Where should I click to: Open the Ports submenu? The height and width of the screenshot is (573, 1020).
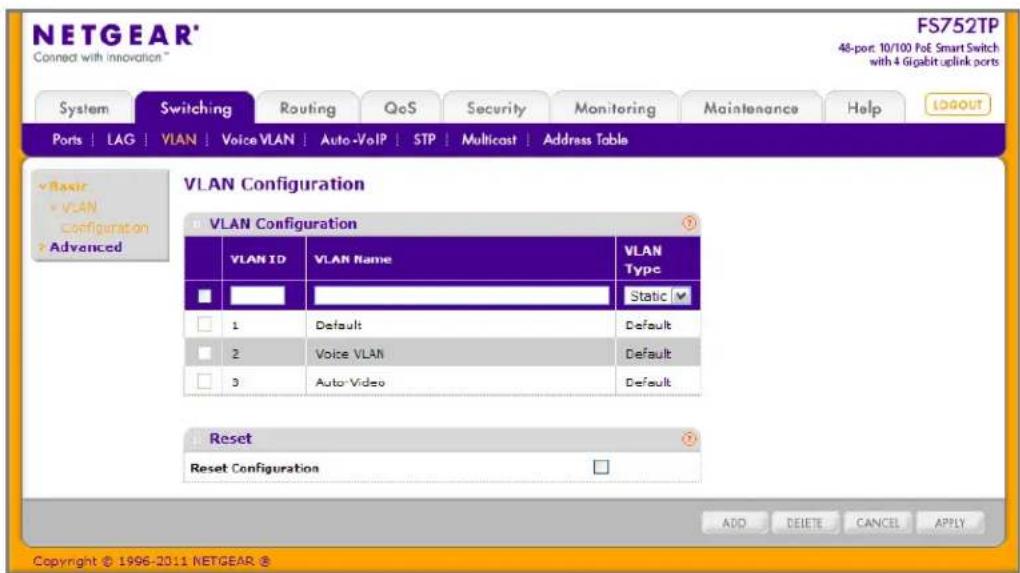(x=67, y=139)
